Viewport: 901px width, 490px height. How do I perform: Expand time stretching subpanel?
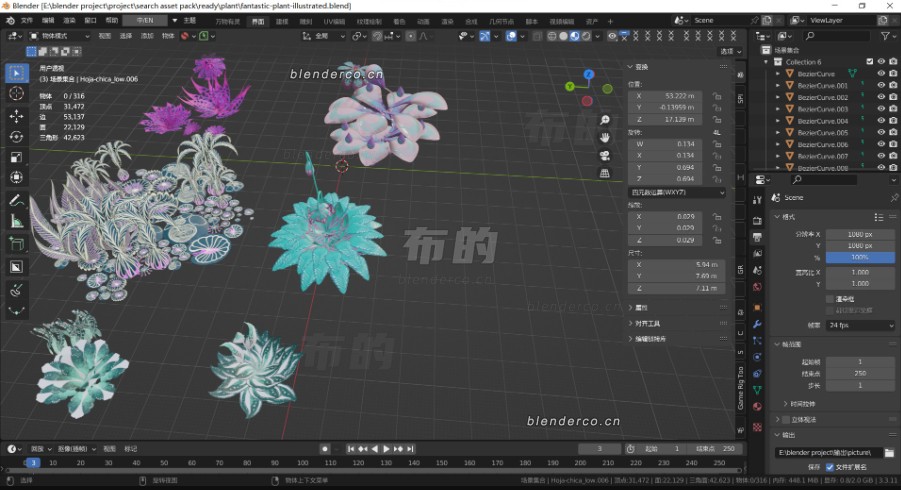click(x=786, y=404)
